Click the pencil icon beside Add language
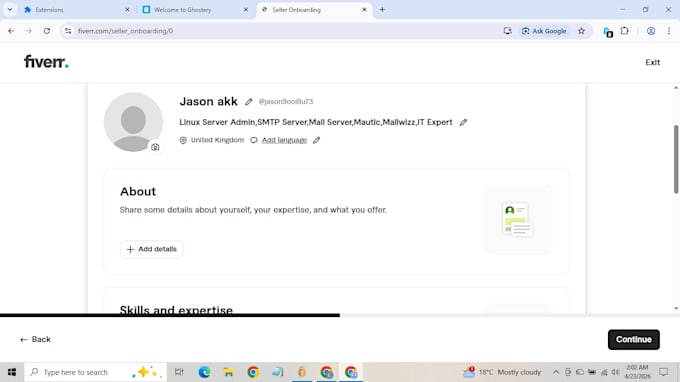The height and width of the screenshot is (382, 680). (x=317, y=140)
